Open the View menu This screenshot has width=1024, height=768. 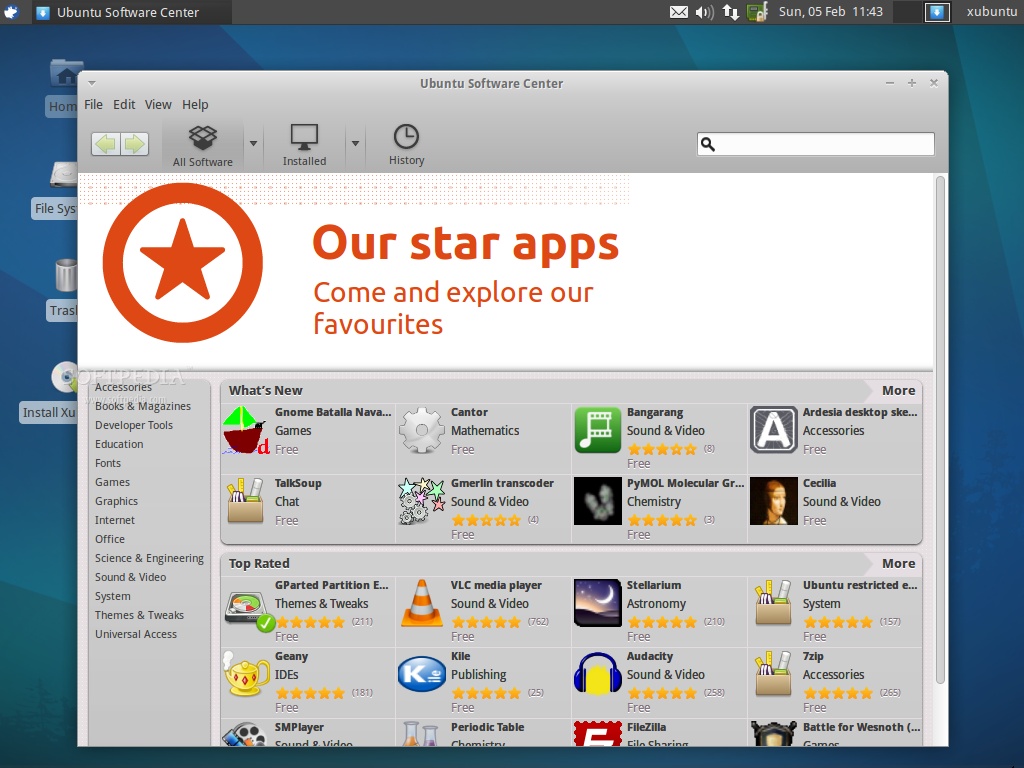(158, 104)
